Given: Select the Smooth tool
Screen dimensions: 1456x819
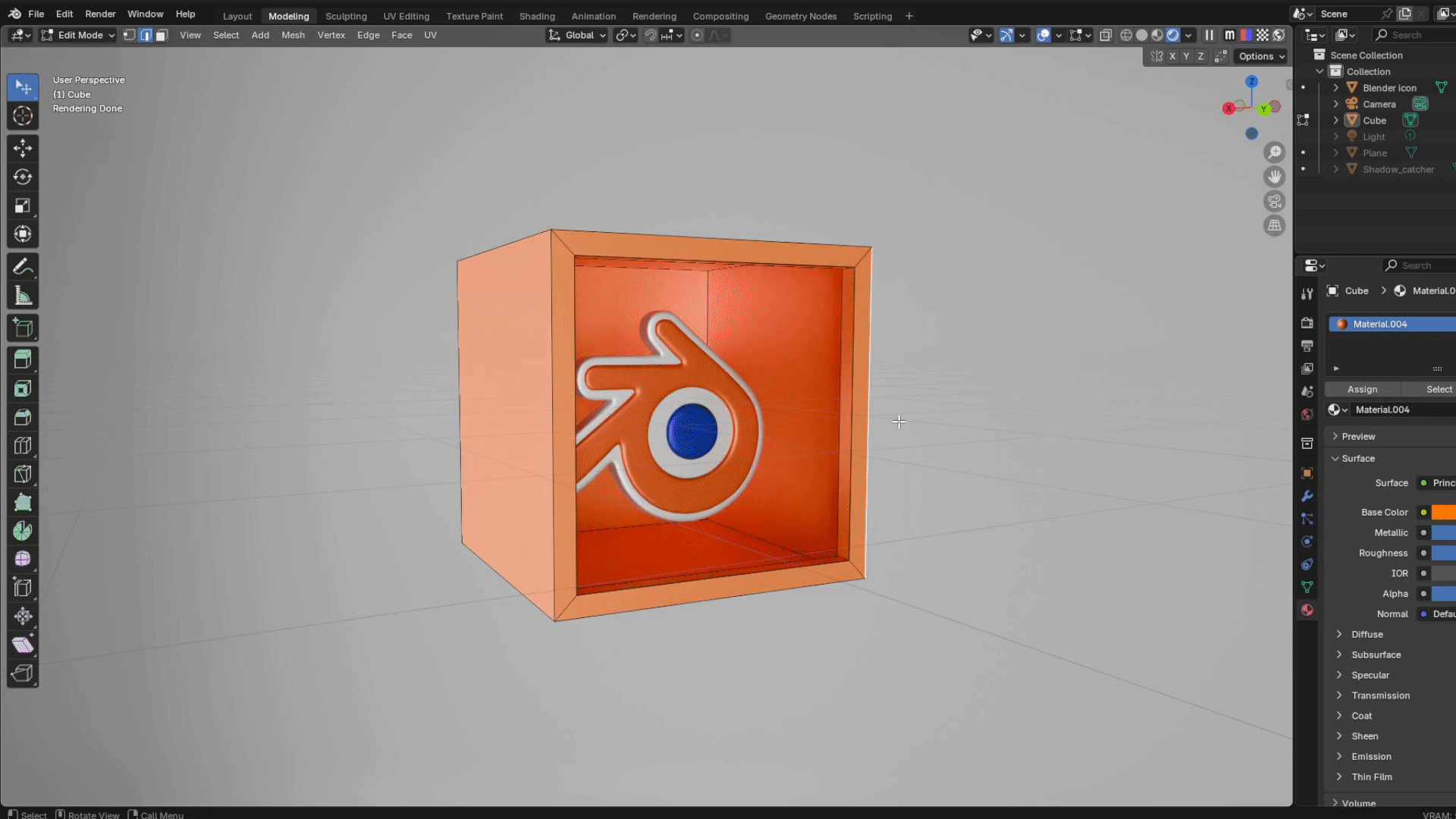Looking at the screenshot, I should coord(23,559).
